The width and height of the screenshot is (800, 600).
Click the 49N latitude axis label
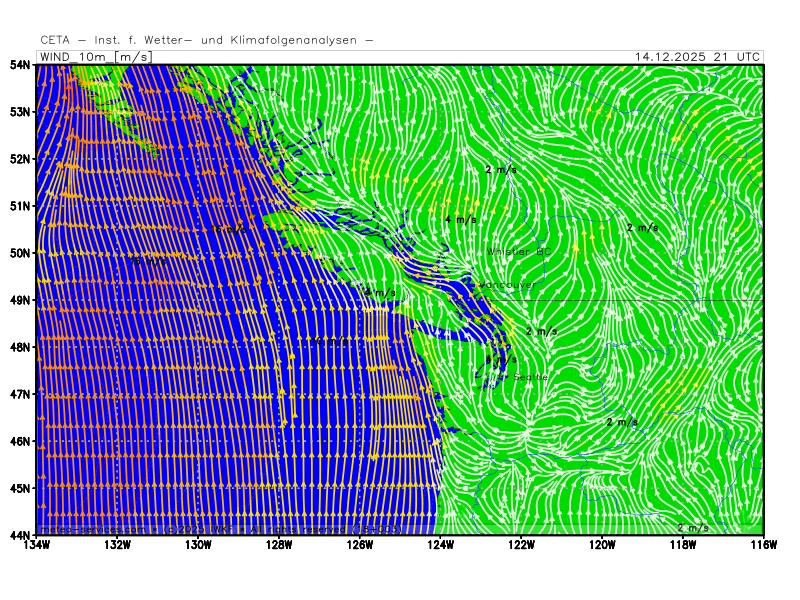(x=21, y=300)
